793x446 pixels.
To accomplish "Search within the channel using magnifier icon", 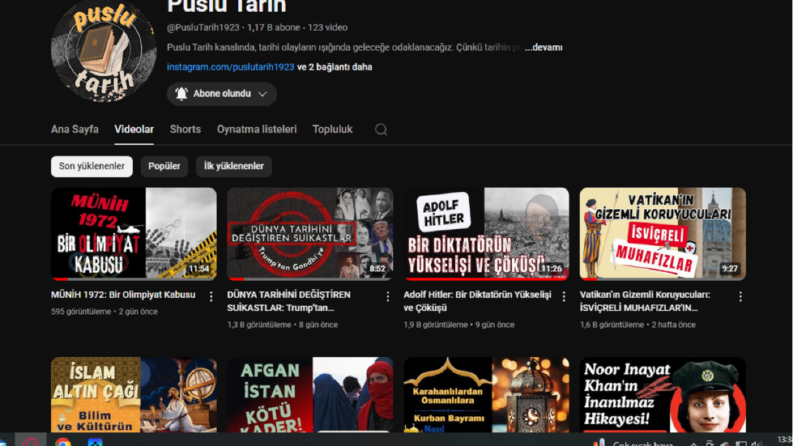I will 381,129.
